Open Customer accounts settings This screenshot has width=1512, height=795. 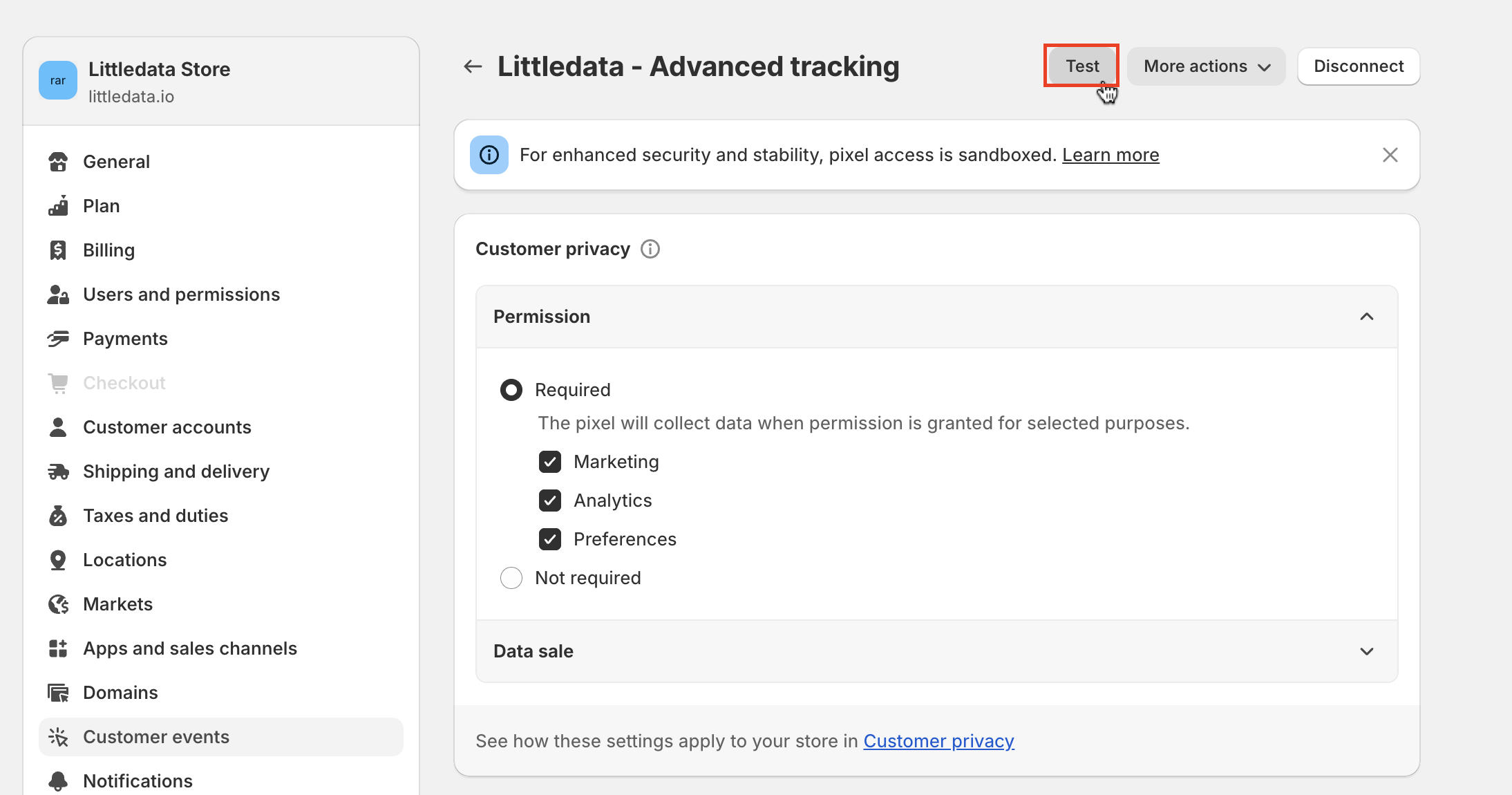tap(221, 427)
